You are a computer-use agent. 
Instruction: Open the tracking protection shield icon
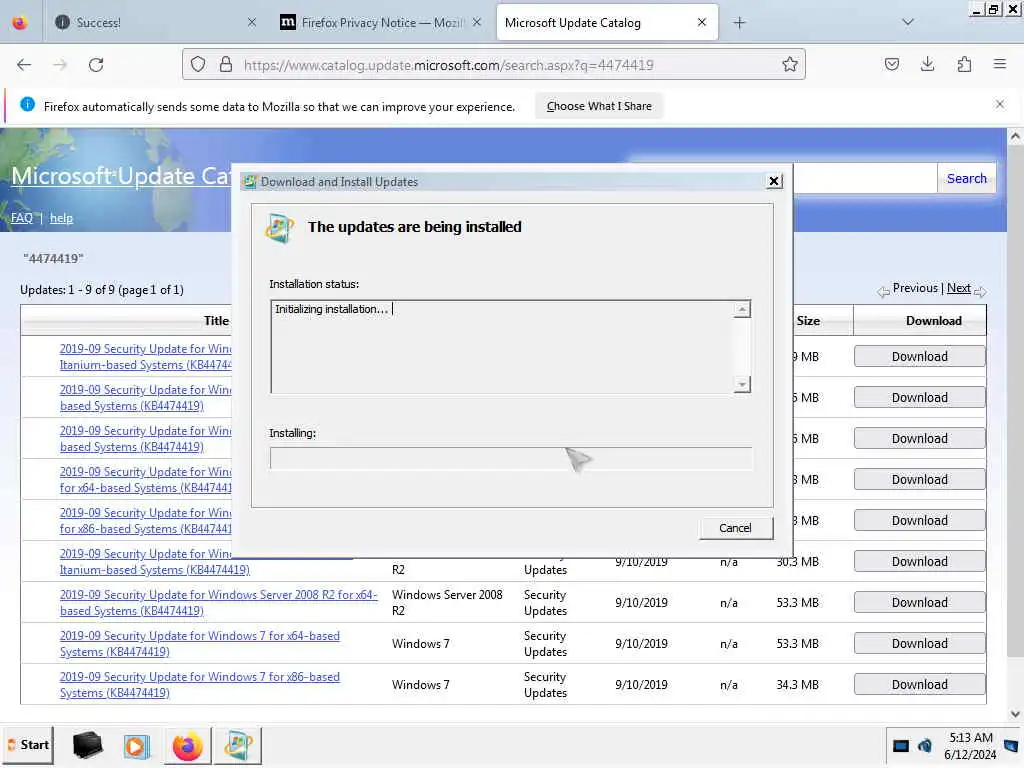pyautogui.click(x=198, y=65)
